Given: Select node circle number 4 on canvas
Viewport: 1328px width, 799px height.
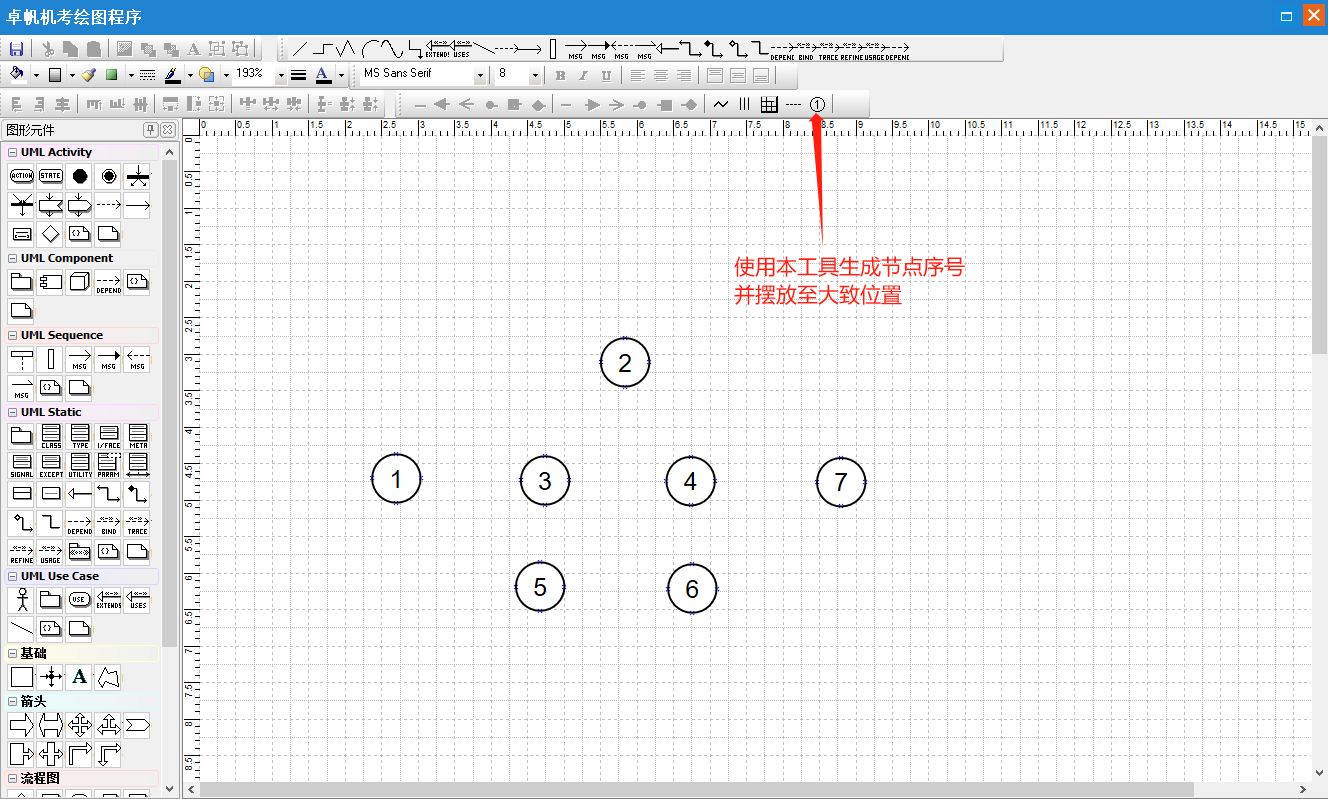Looking at the screenshot, I should pos(690,481).
